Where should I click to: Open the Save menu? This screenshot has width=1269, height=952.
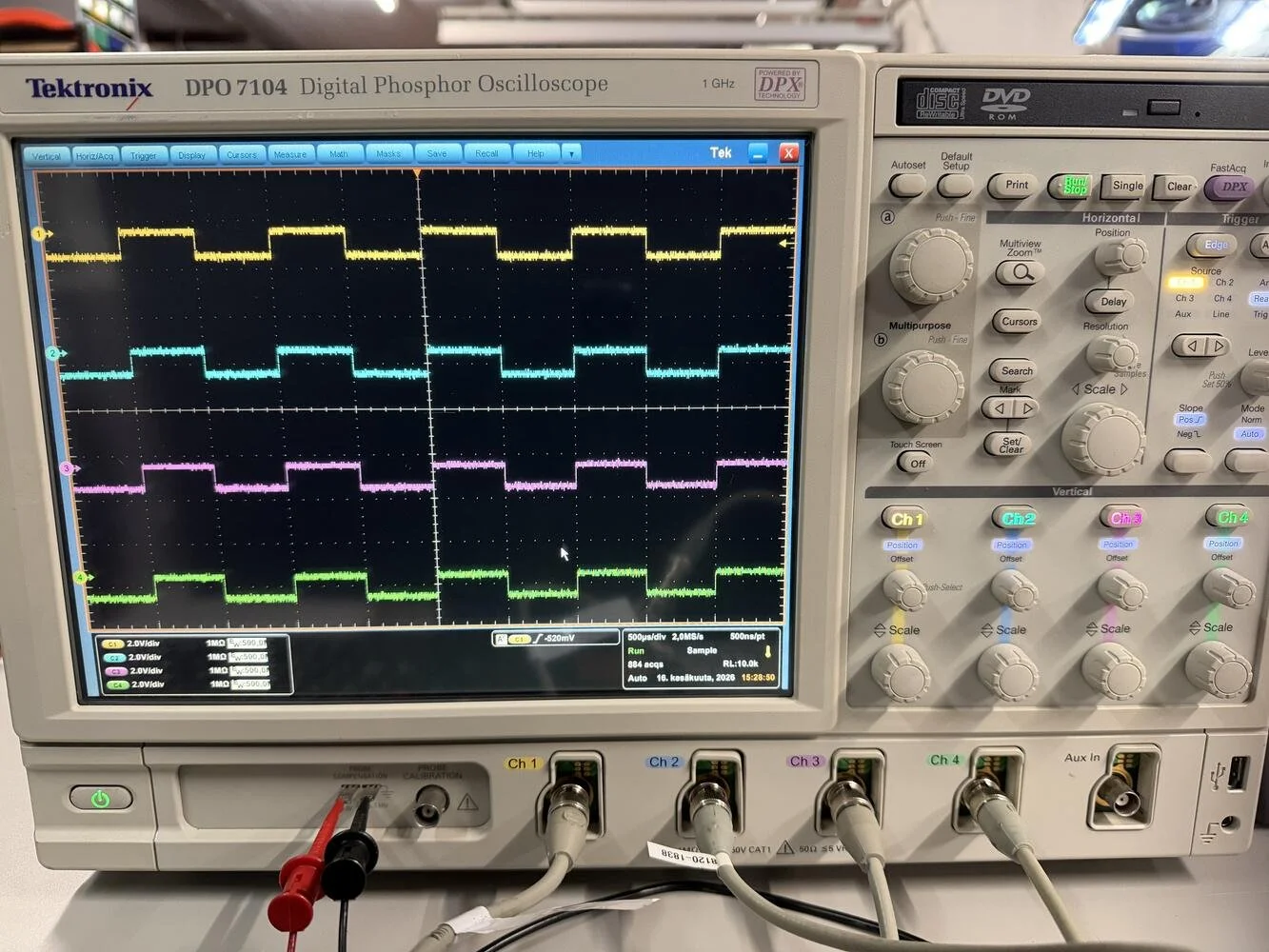tap(437, 153)
